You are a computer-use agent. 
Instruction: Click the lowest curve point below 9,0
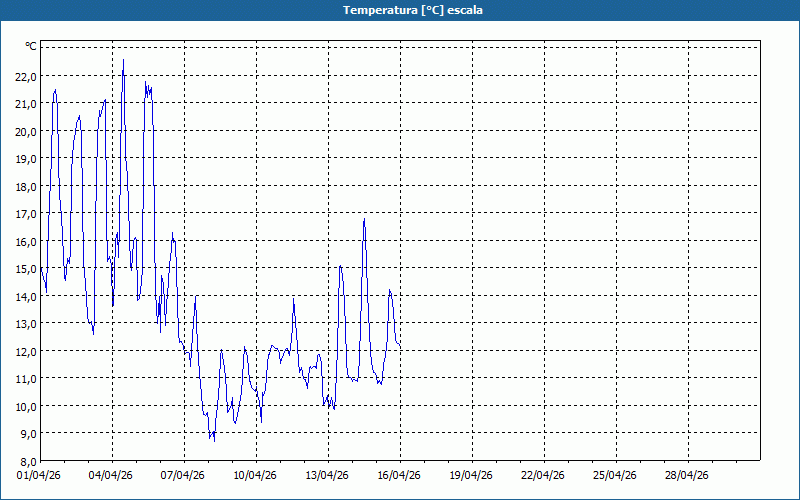[x=213, y=440]
